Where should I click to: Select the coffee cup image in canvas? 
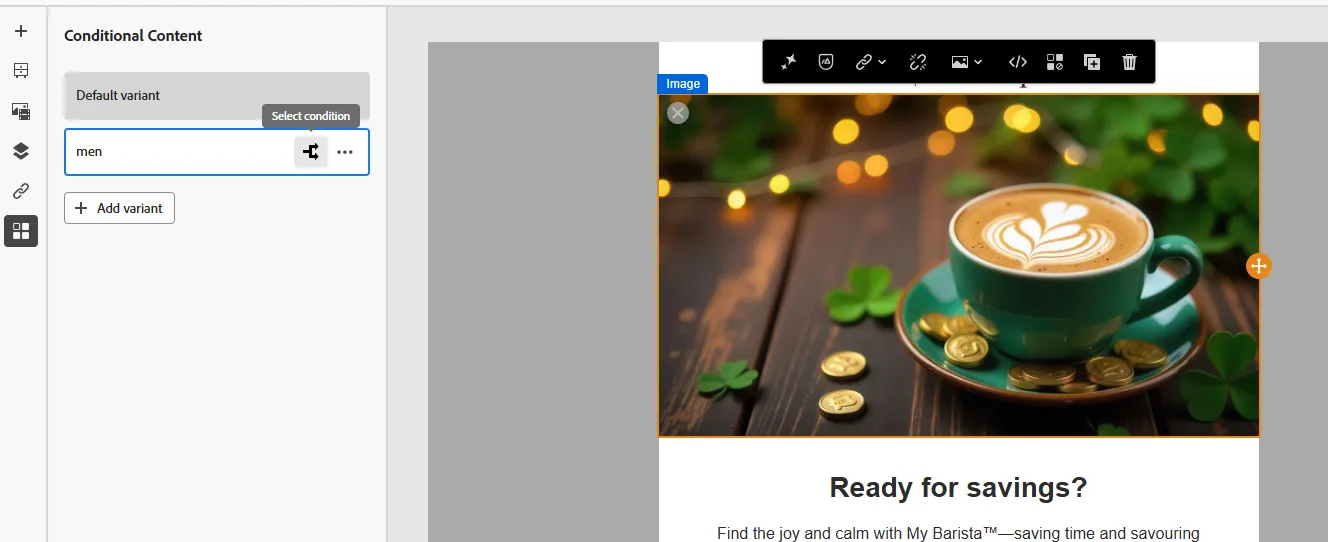(959, 266)
